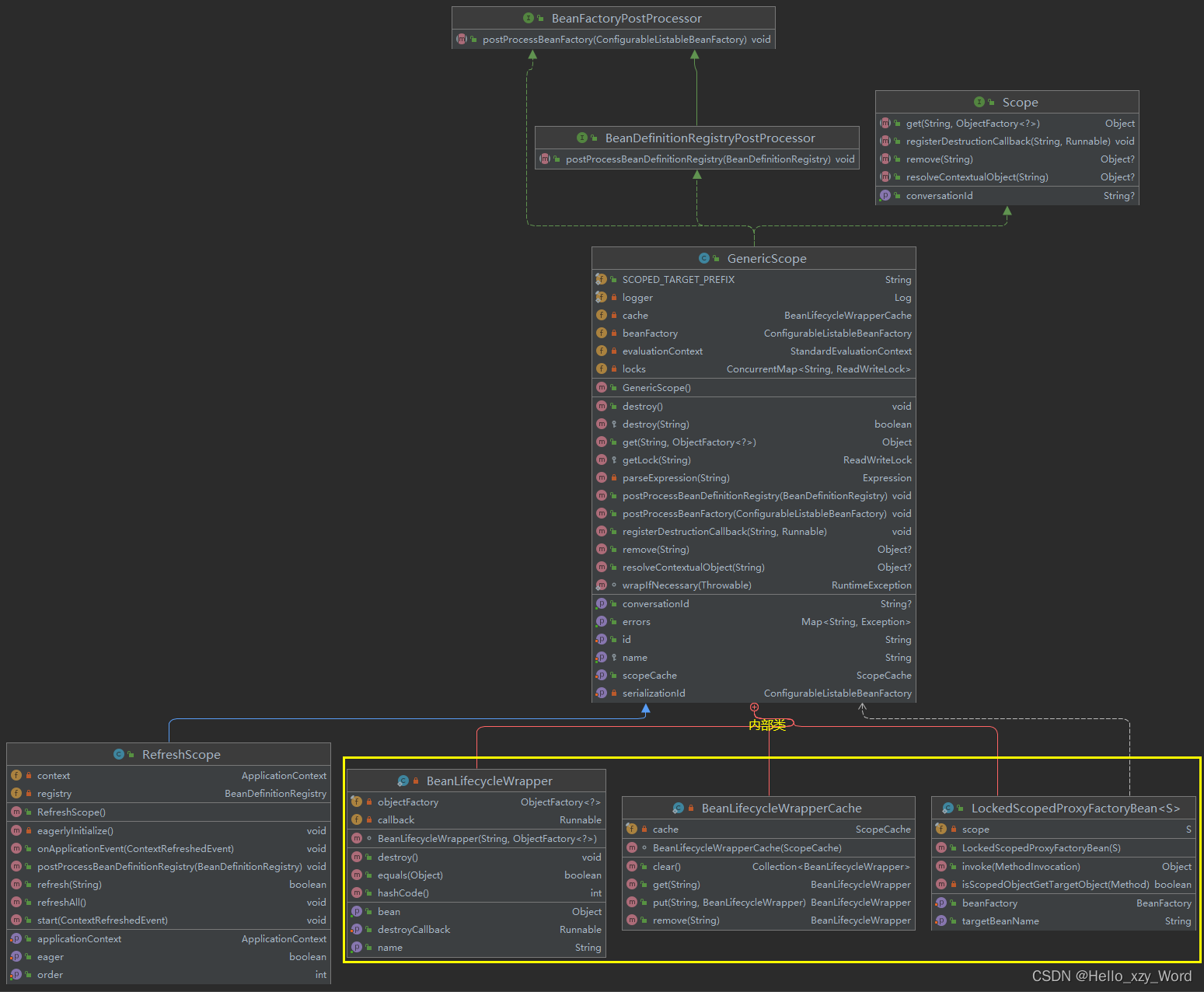The width and height of the screenshot is (1204, 992).
Task: Click property icon beside targetBeanName
Action: point(941,920)
